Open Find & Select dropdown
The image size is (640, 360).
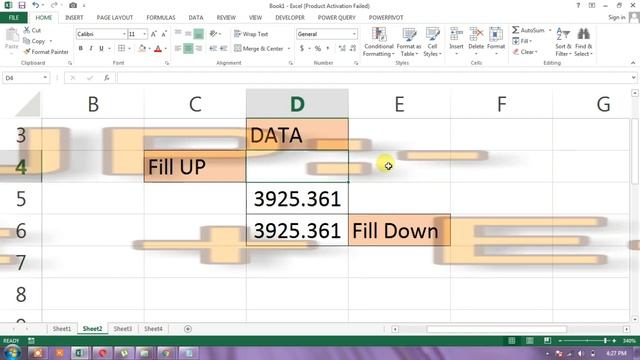pyautogui.click(x=583, y=42)
